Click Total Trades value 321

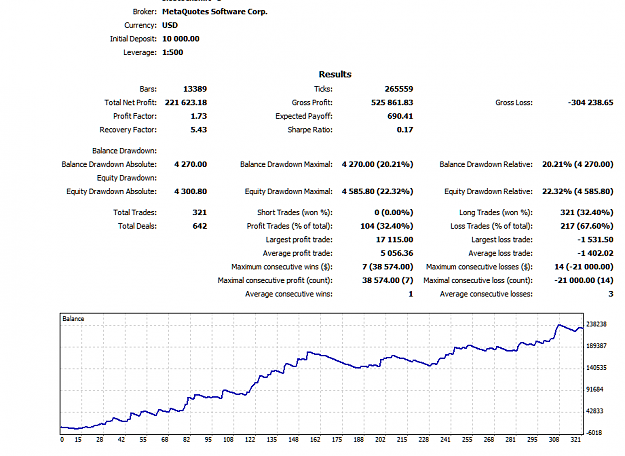click(200, 212)
